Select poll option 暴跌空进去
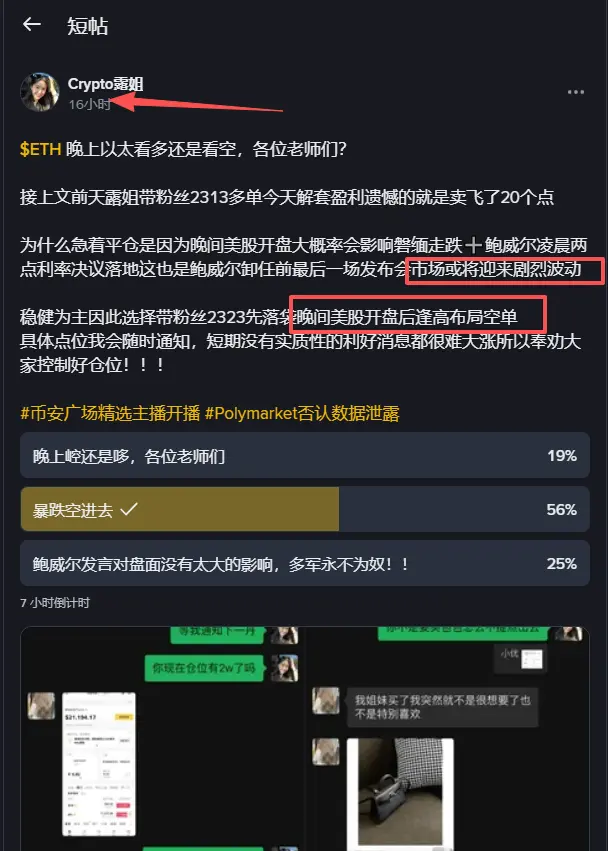The height and width of the screenshot is (851, 608). pos(305,509)
